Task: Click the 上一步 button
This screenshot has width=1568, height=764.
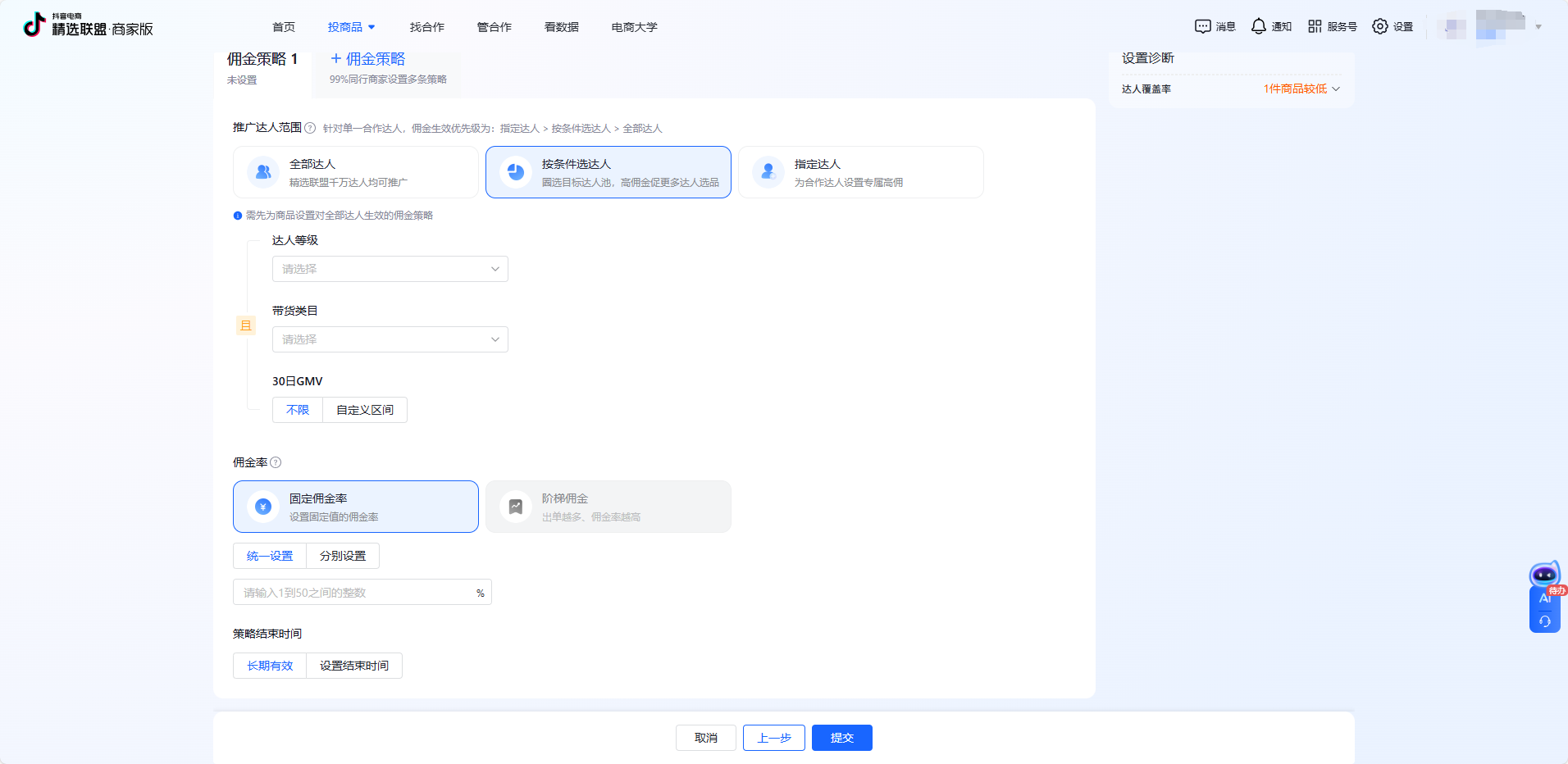Action: pos(773,738)
